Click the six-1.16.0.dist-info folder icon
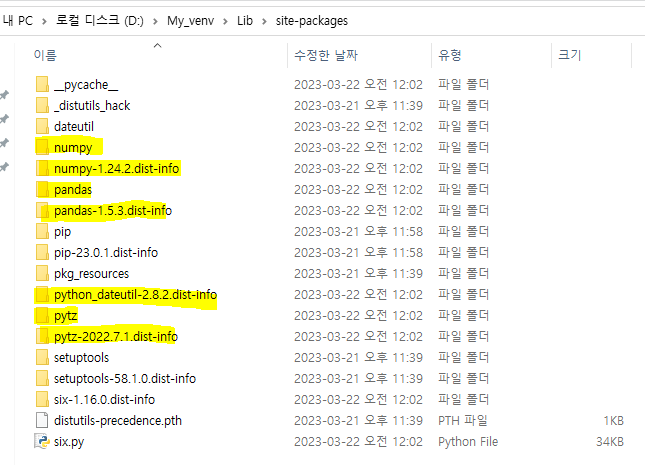 [x=42, y=399]
